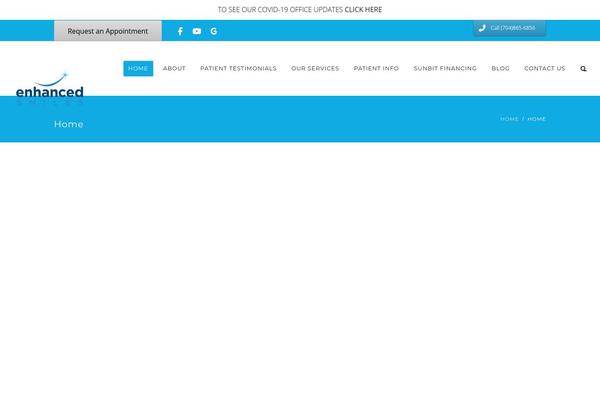This screenshot has height=400, width=600.
Task: Click the Request an Appointment button
Action: 108,31
